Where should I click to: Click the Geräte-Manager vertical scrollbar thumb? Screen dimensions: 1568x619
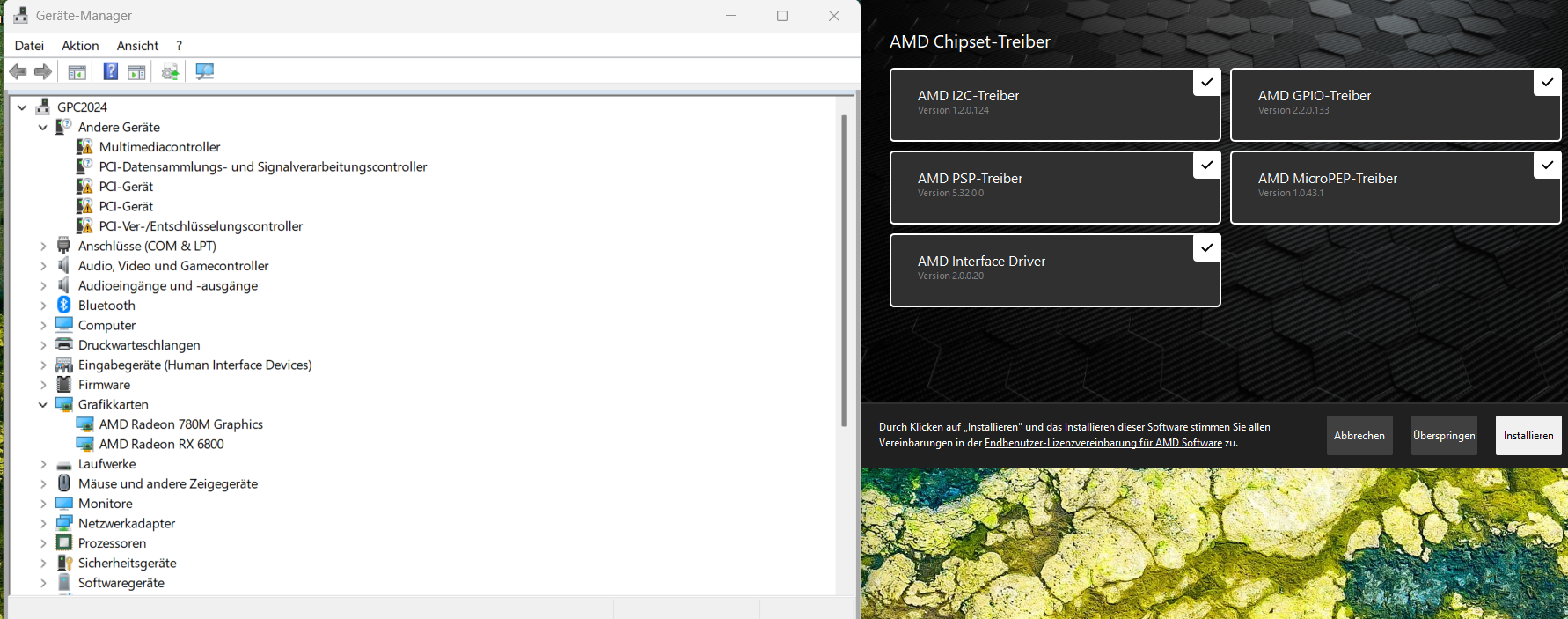pos(844,269)
